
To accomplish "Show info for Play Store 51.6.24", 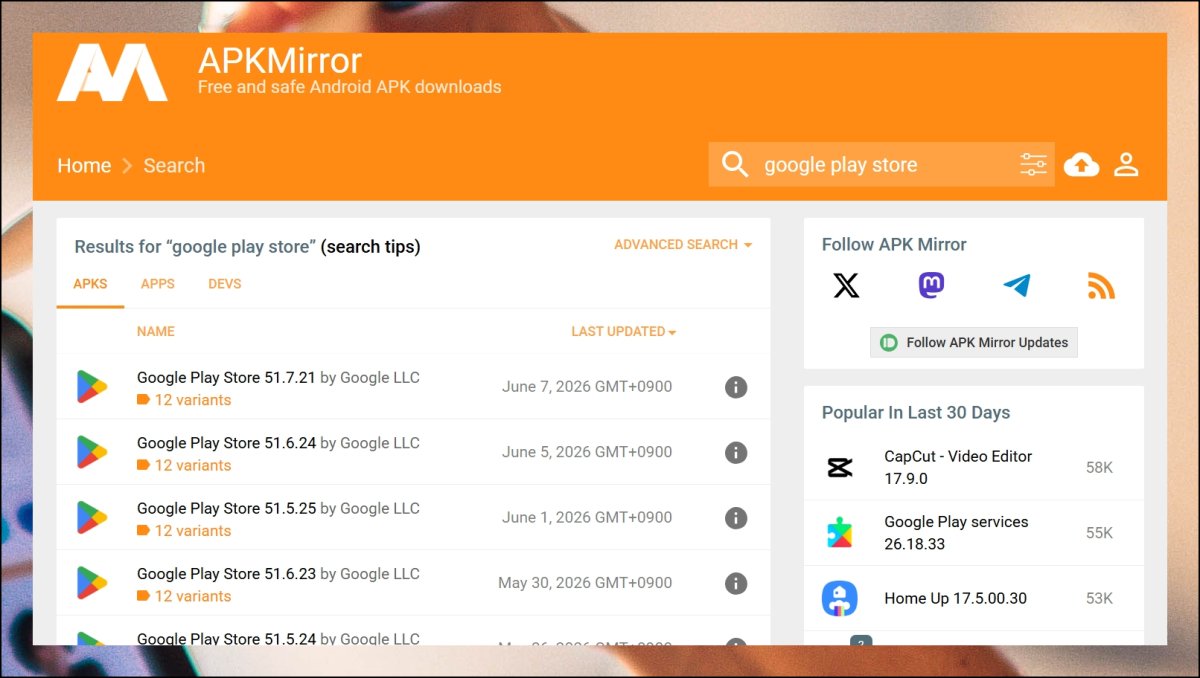I will 736,452.
